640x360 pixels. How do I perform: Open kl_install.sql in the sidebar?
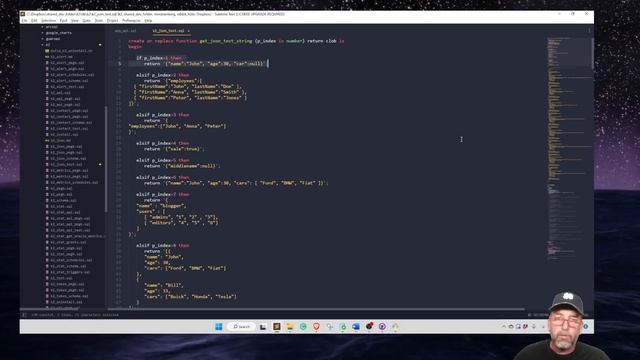[64, 134]
